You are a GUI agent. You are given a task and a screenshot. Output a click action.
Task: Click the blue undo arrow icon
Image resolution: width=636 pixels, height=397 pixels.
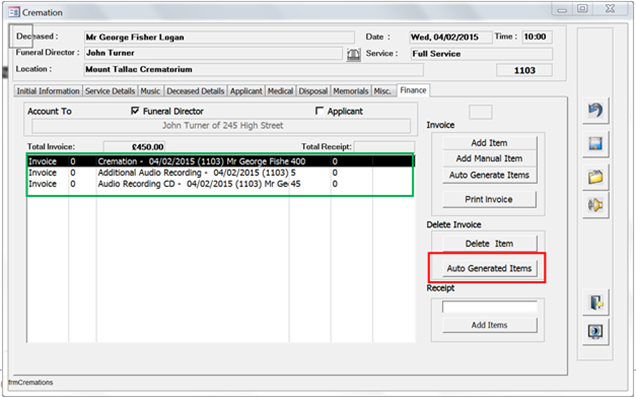pos(595,110)
